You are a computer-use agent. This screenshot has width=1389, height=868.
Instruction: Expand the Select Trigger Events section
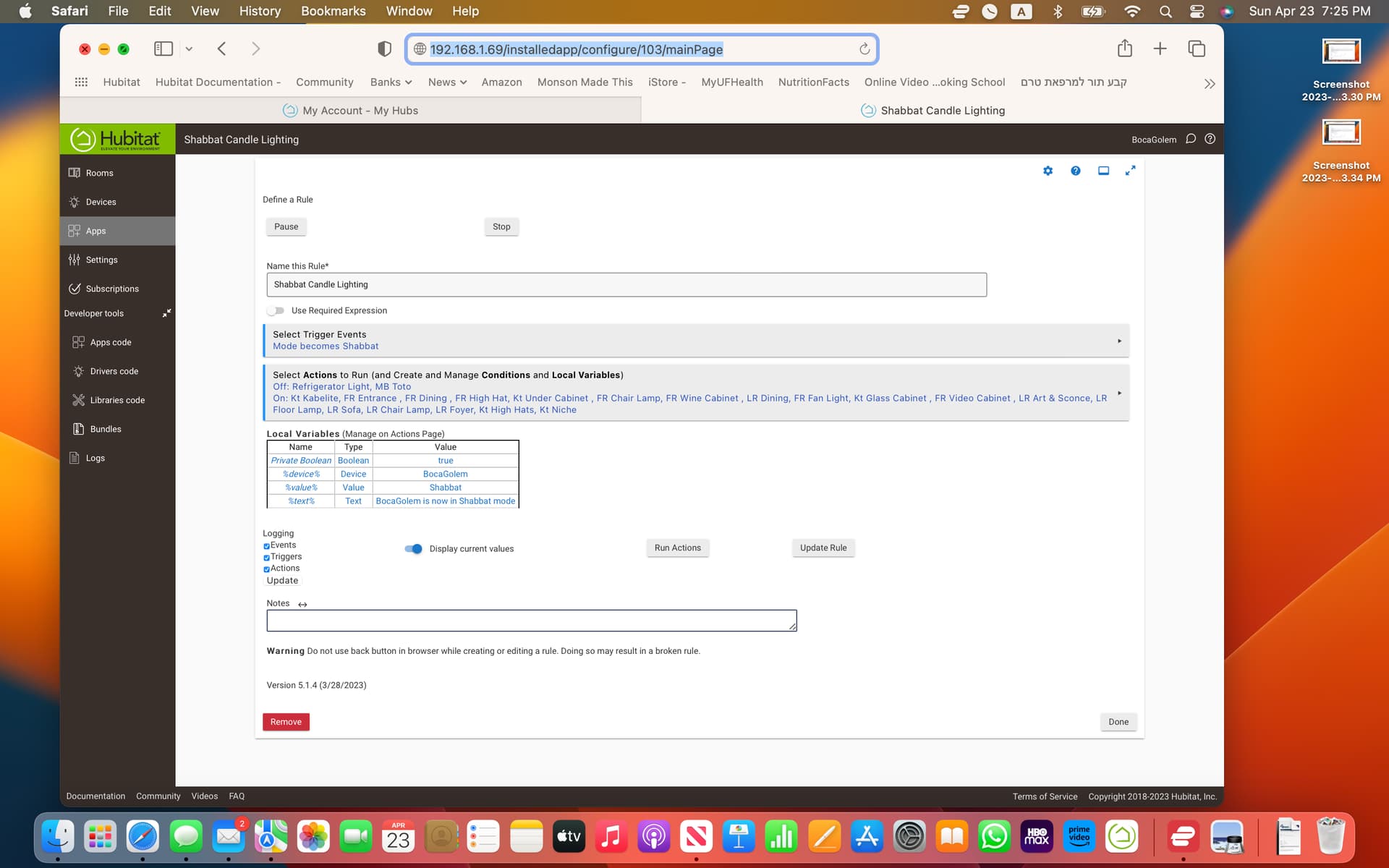point(696,340)
